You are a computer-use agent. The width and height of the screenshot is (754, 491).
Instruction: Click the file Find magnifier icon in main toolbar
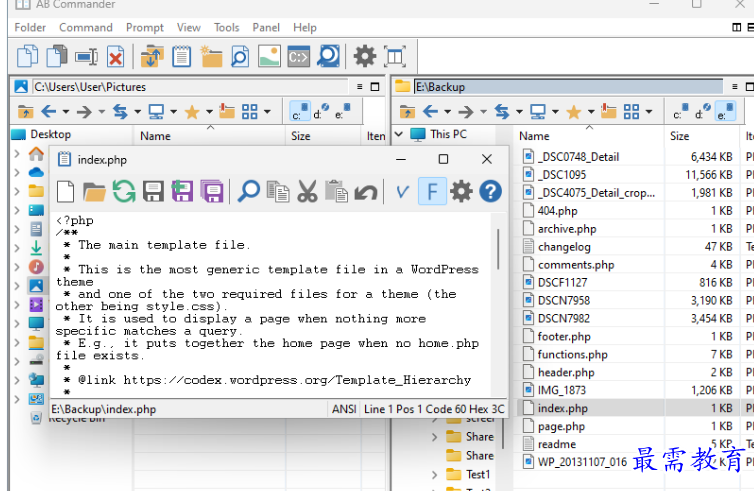coord(240,56)
